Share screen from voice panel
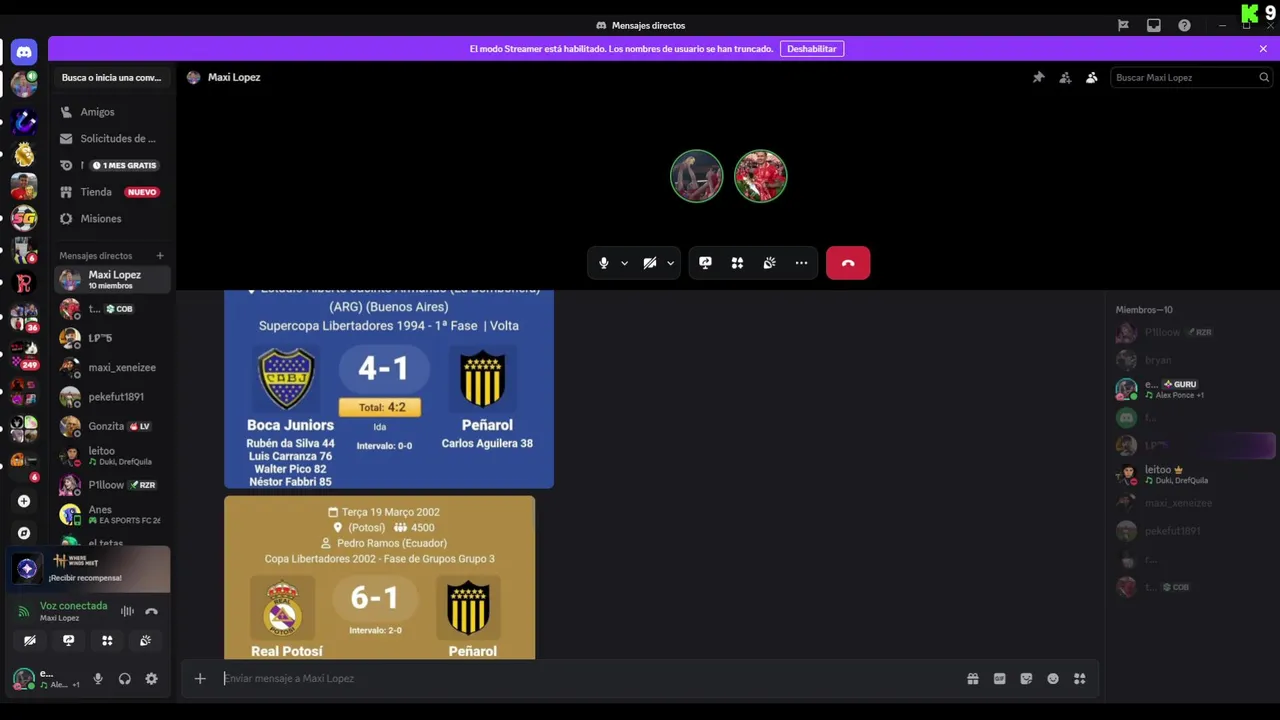1280x720 pixels. (69, 640)
